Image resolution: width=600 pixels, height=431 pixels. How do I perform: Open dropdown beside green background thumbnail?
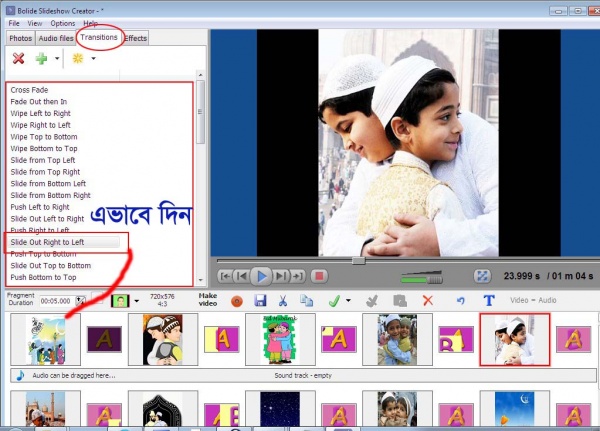(x=137, y=301)
